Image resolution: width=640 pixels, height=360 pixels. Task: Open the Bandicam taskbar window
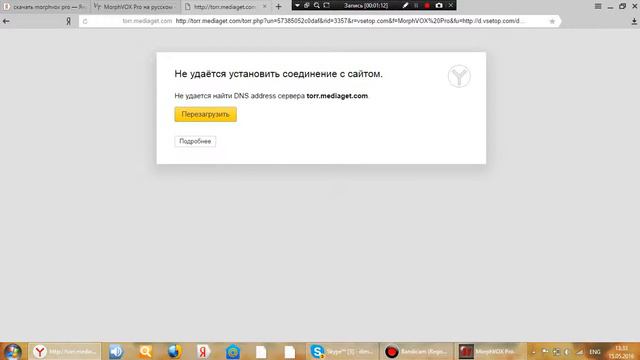416,351
